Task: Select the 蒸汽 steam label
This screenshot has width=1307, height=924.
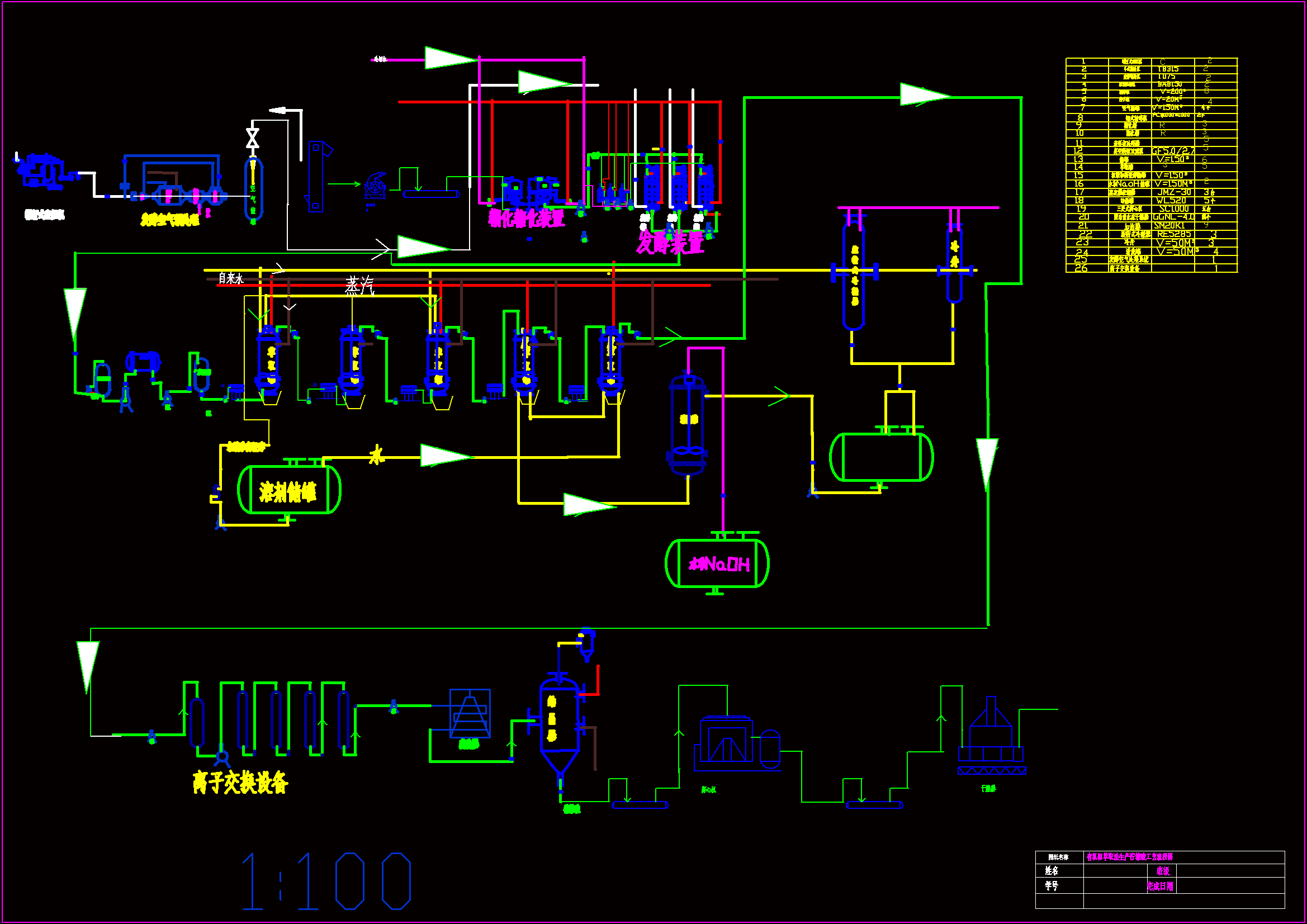Action: [x=360, y=285]
